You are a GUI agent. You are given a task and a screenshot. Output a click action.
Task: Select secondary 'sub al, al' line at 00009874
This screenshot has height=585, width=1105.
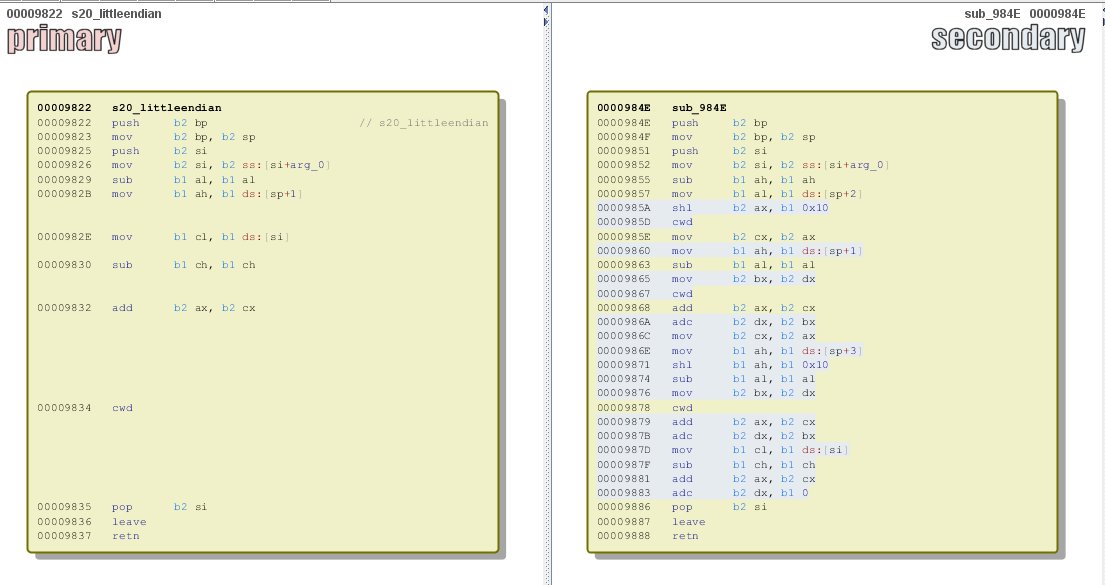706,379
